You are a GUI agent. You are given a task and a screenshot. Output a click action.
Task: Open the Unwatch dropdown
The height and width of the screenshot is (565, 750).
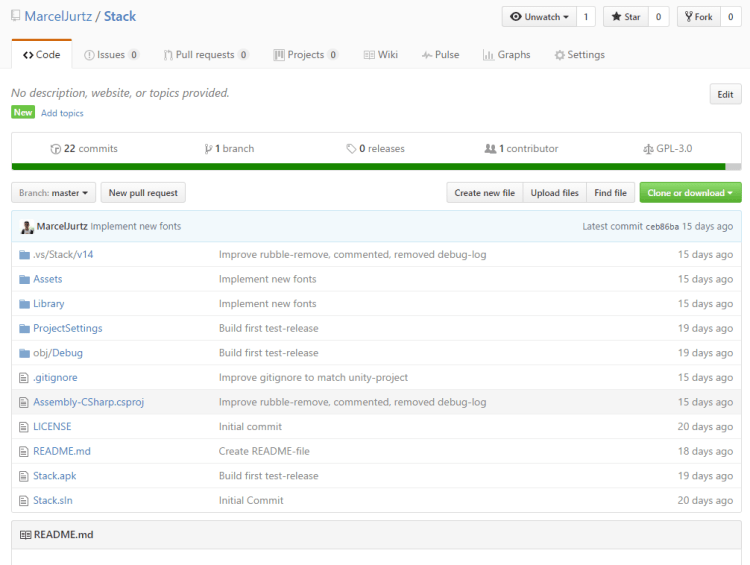tap(539, 17)
